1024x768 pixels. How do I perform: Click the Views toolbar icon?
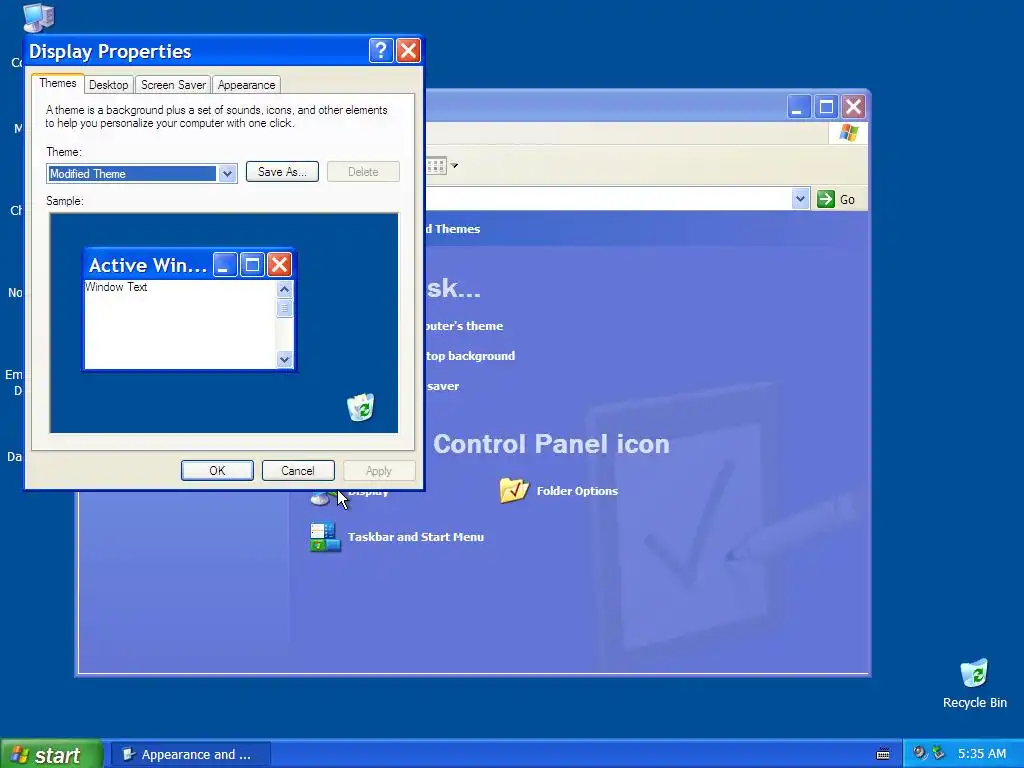[x=436, y=166]
